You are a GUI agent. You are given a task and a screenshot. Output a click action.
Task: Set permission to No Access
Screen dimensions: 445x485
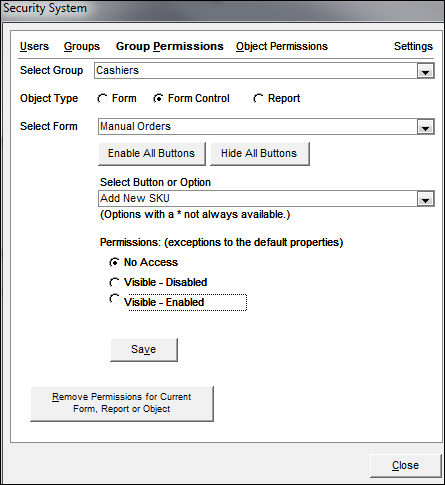(x=114, y=262)
